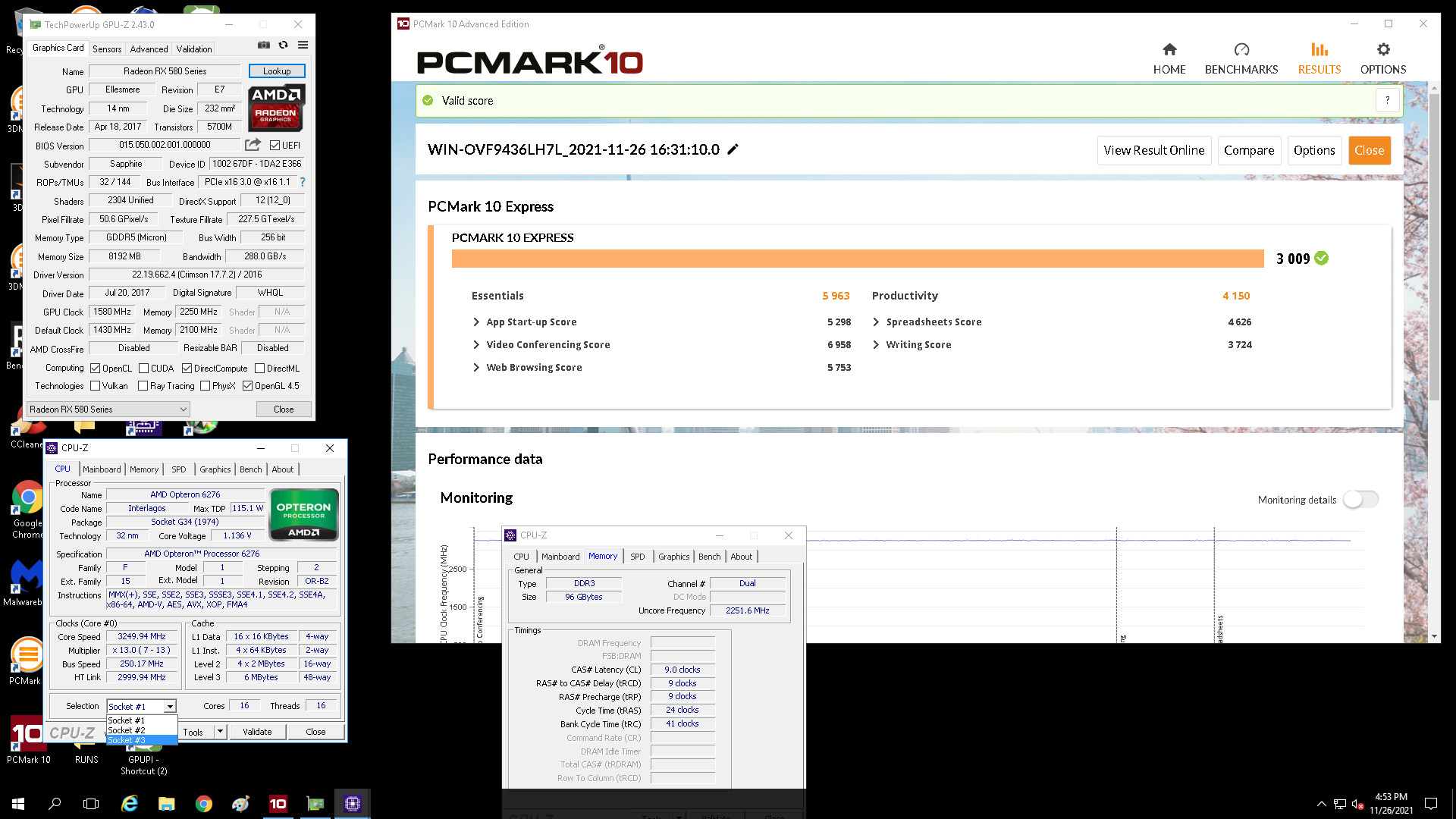
Task: Show hidden system tray icons
Action: pyautogui.click(x=1322, y=804)
